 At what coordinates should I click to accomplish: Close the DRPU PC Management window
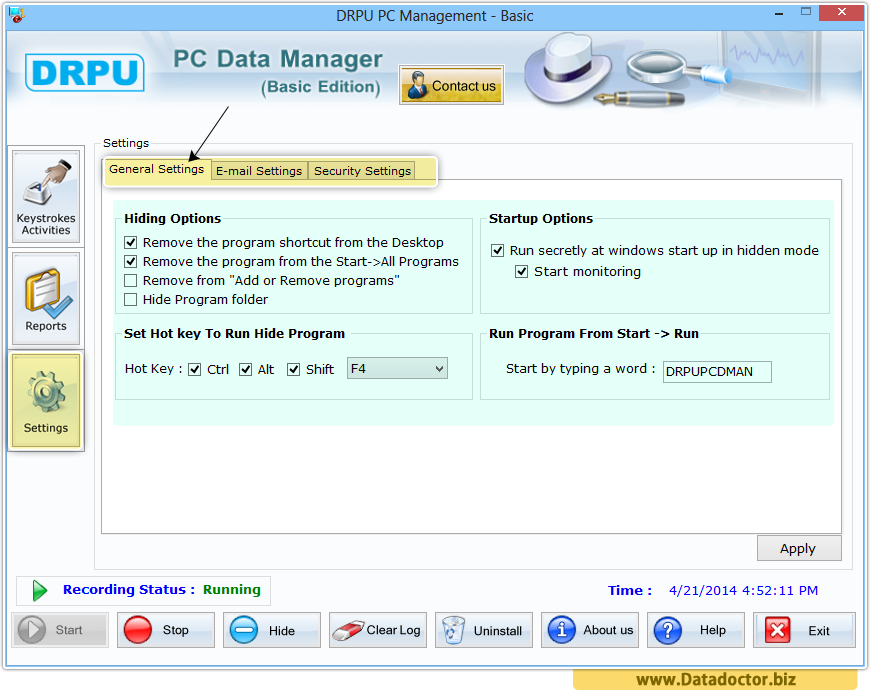pyautogui.click(x=841, y=12)
